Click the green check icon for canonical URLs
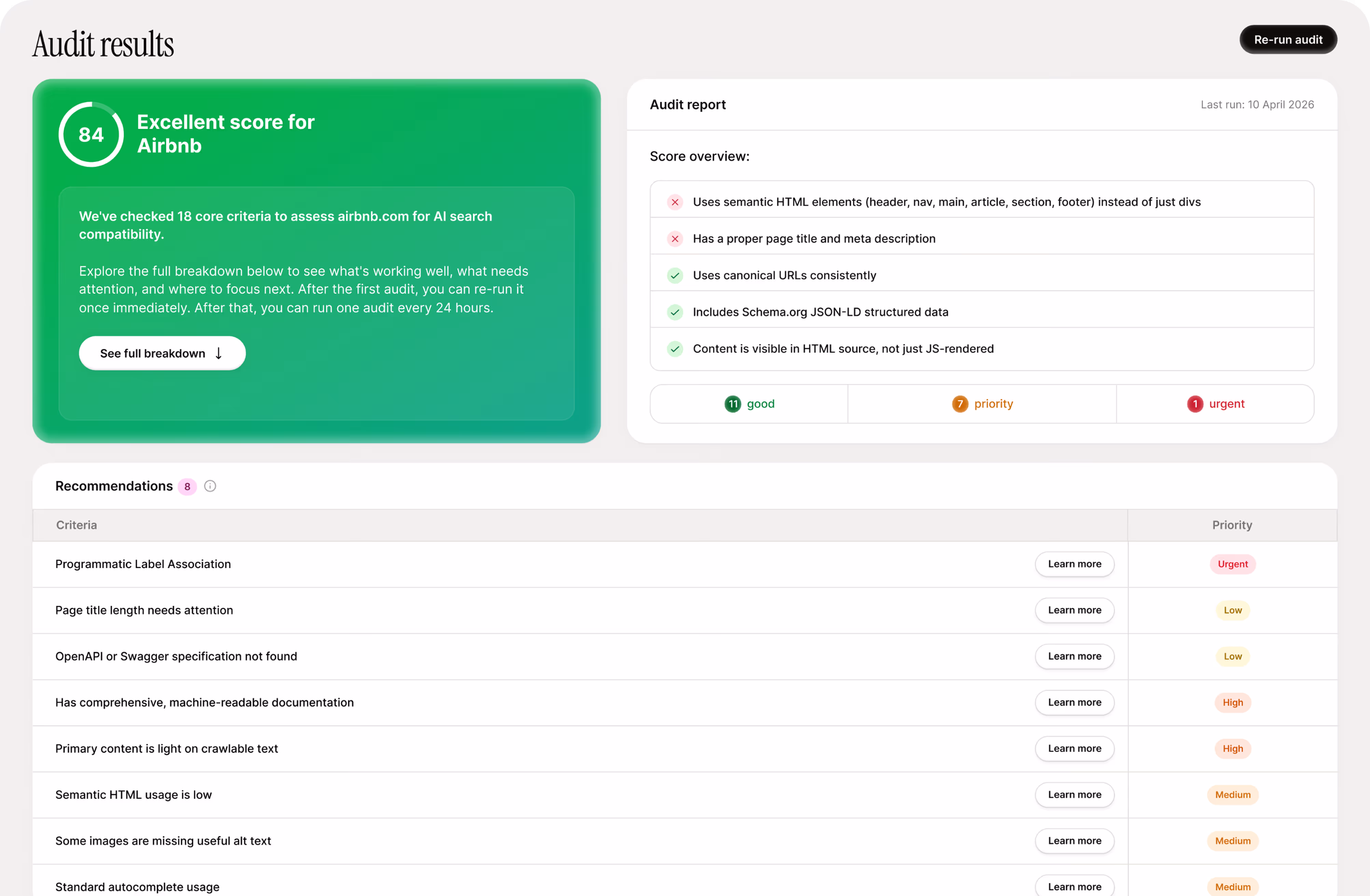1370x896 pixels. (675, 276)
